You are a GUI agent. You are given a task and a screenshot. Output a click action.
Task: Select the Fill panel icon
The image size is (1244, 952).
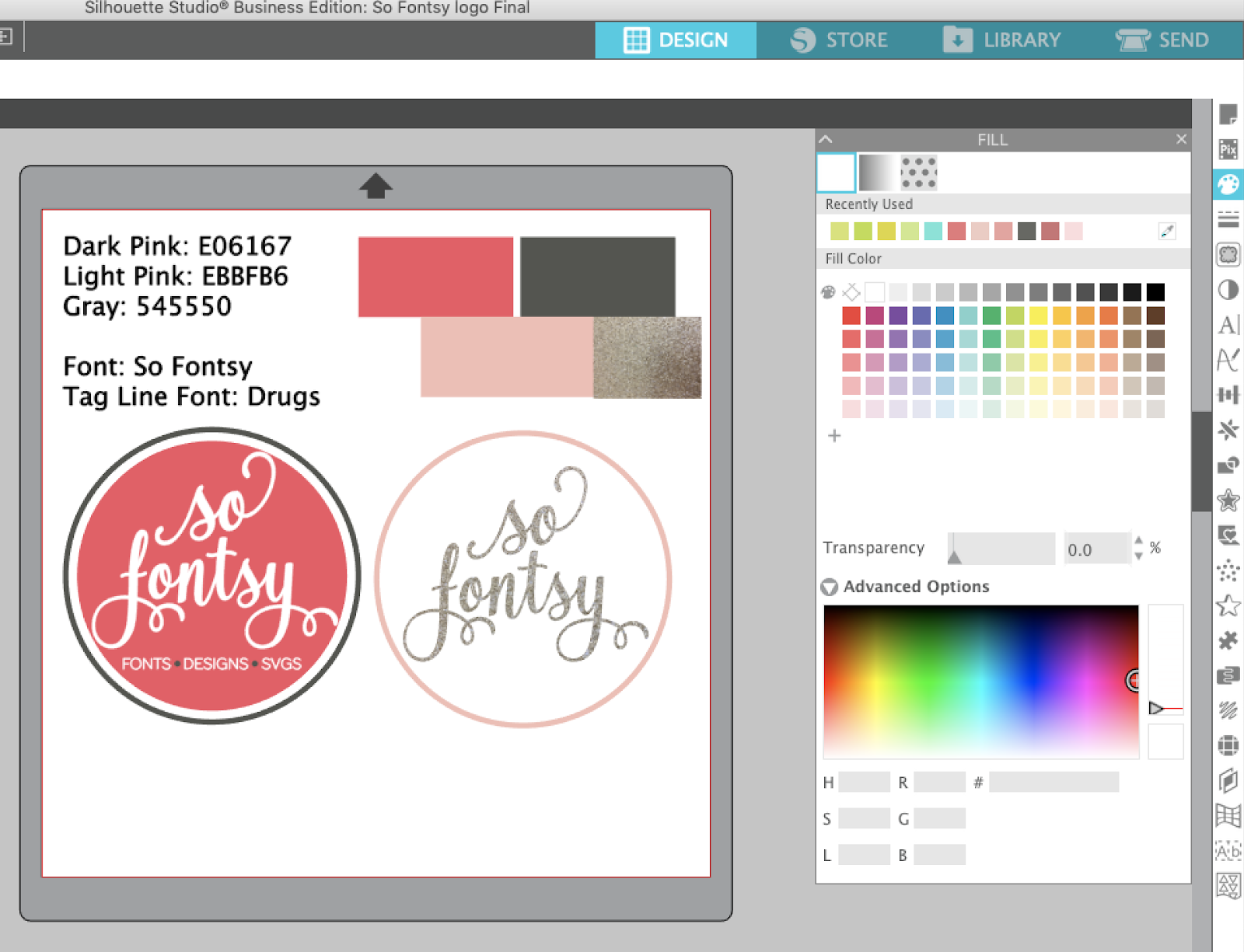[x=1228, y=185]
